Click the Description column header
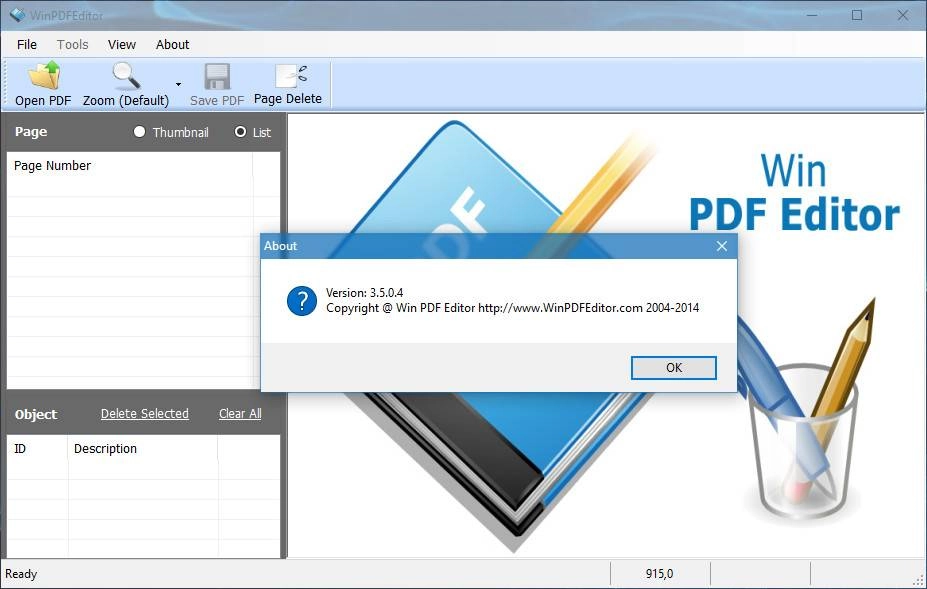The height and width of the screenshot is (589, 927). click(142, 449)
